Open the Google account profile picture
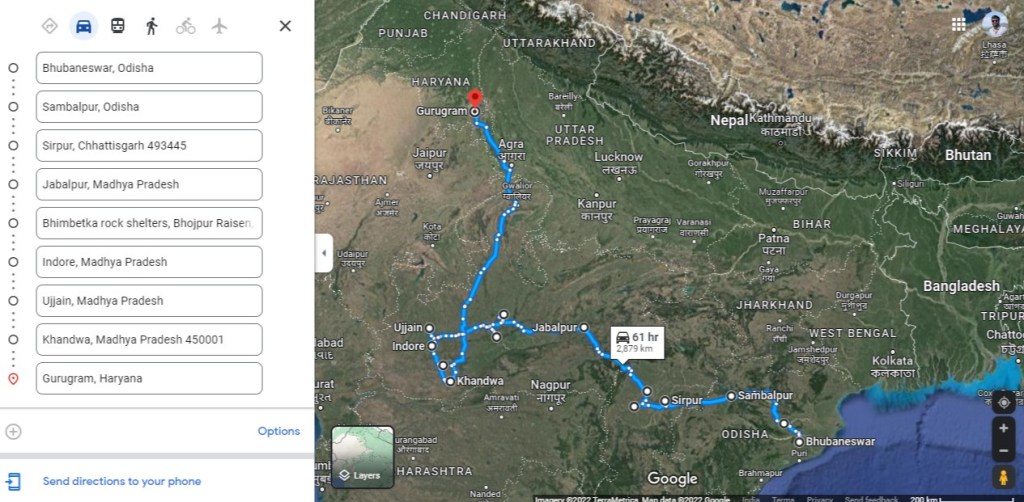The width and height of the screenshot is (1024, 502). coord(995,24)
